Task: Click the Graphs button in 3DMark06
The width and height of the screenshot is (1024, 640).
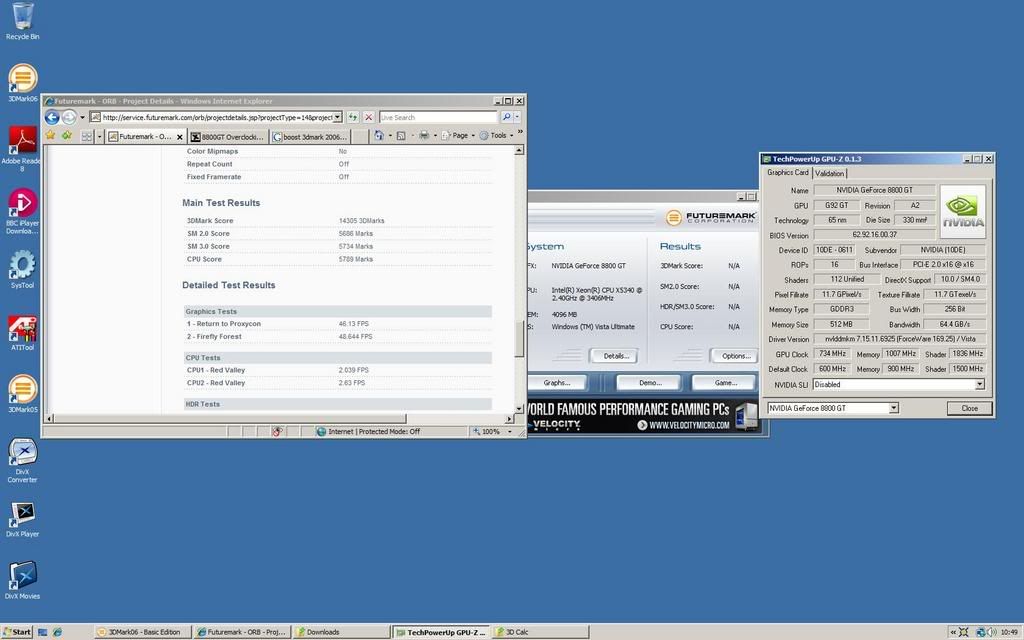Action: (x=556, y=383)
